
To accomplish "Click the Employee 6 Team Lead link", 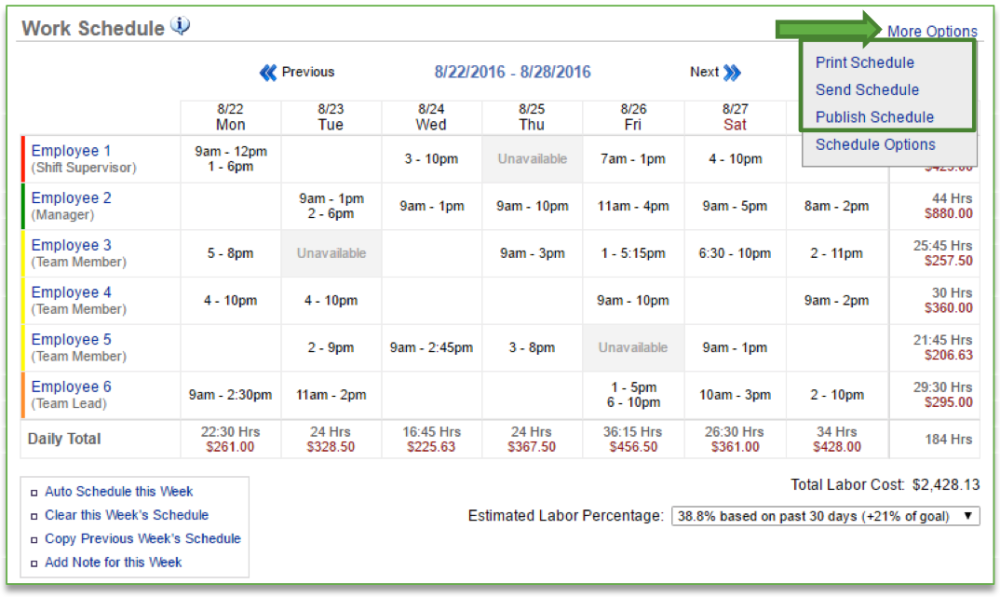I will [71, 386].
